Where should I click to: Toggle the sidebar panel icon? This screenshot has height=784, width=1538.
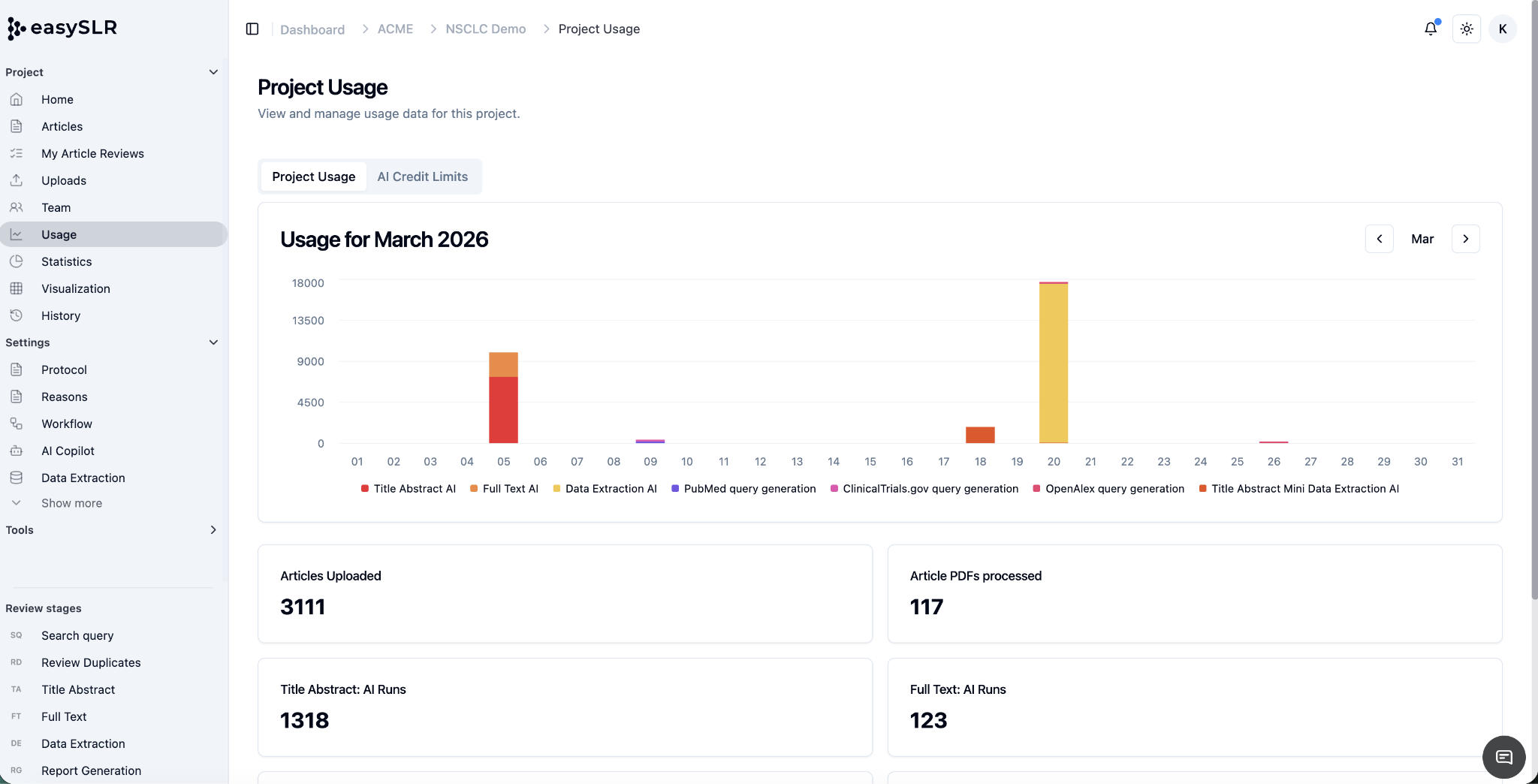[252, 29]
